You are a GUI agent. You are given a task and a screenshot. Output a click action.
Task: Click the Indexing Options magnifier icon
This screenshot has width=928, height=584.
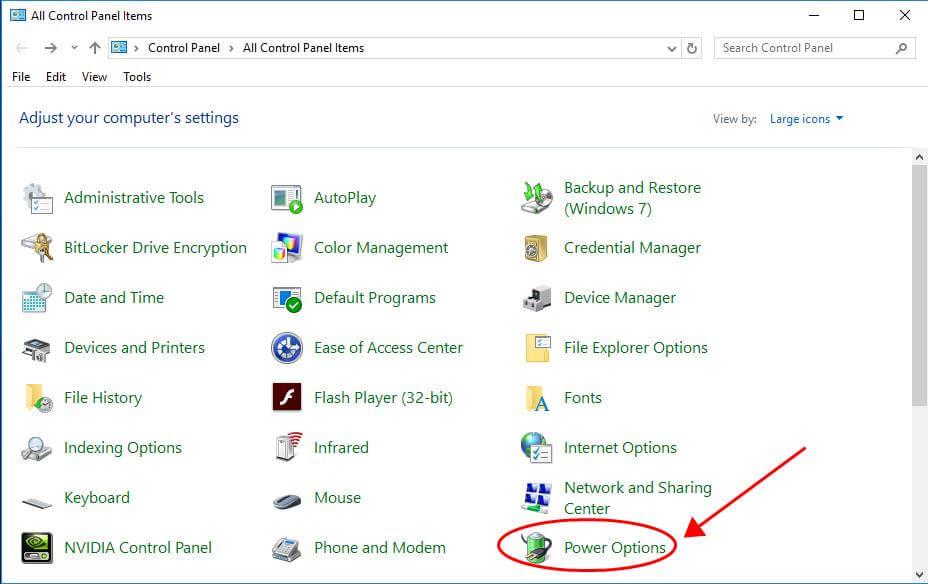coord(37,449)
